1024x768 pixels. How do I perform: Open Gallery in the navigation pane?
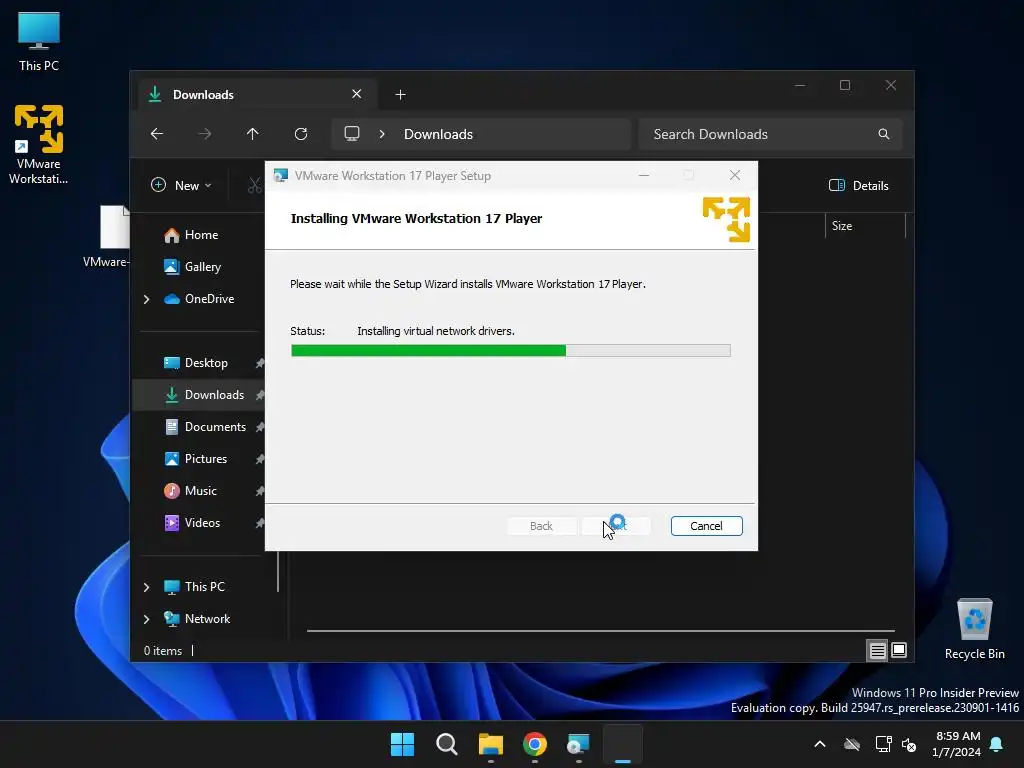click(x=202, y=266)
